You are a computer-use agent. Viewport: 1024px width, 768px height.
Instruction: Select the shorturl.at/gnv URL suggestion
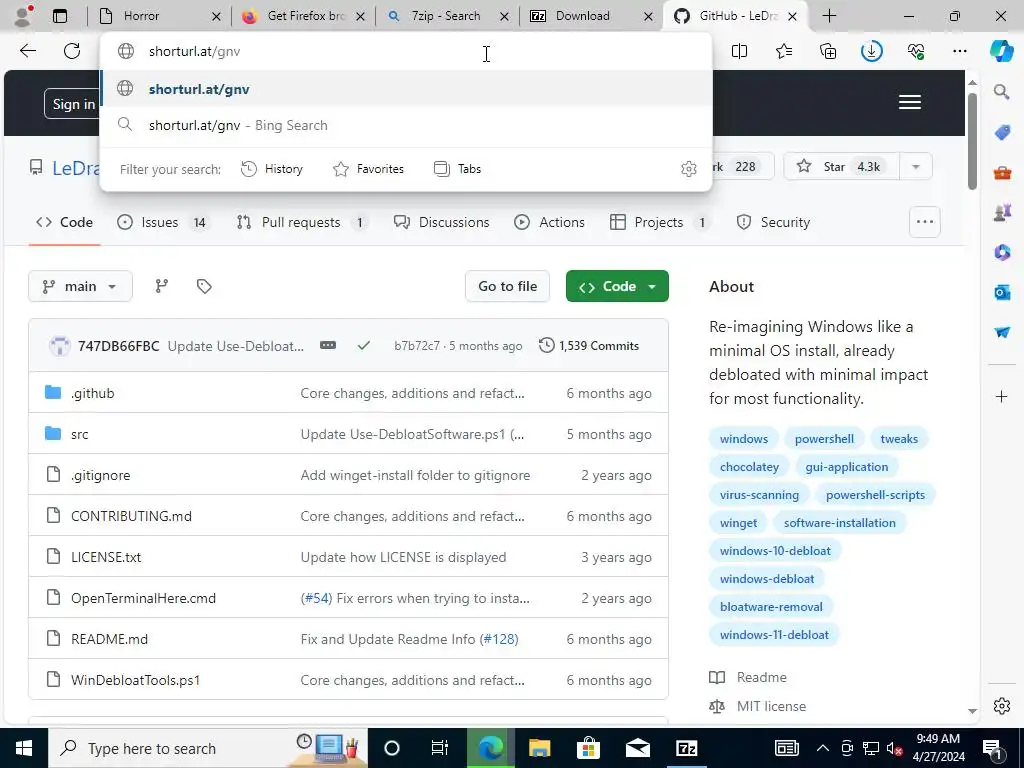point(406,89)
